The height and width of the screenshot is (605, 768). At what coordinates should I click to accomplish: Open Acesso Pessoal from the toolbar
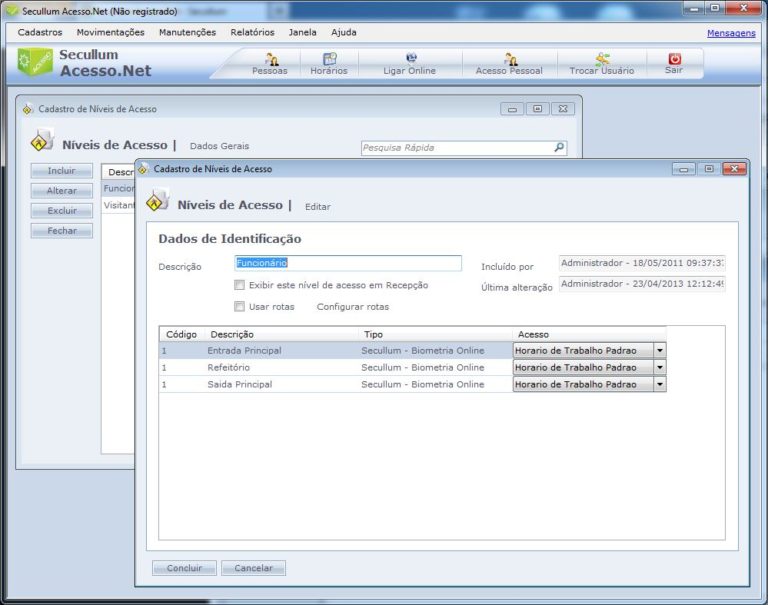point(509,63)
